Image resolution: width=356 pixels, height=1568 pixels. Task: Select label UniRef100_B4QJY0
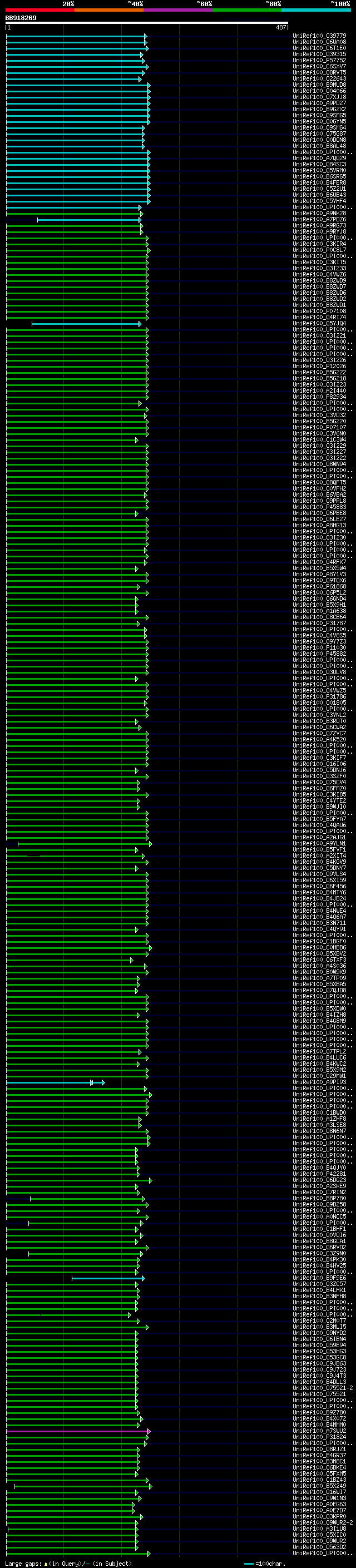[319, 1168]
